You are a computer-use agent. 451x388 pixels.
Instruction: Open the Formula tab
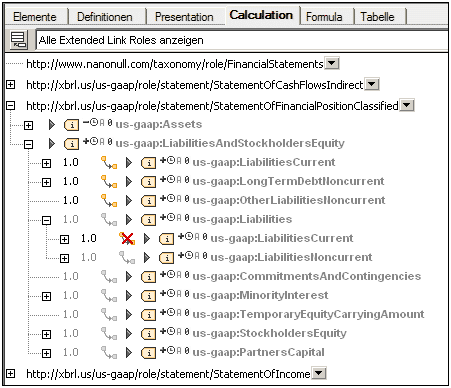(x=324, y=17)
